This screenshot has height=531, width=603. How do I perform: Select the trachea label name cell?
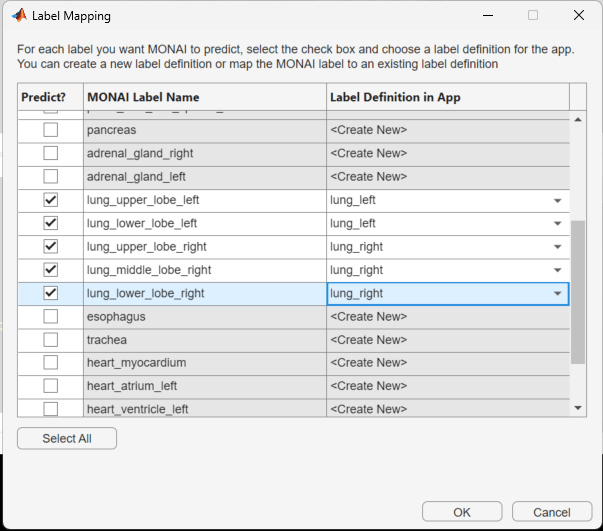pos(205,340)
